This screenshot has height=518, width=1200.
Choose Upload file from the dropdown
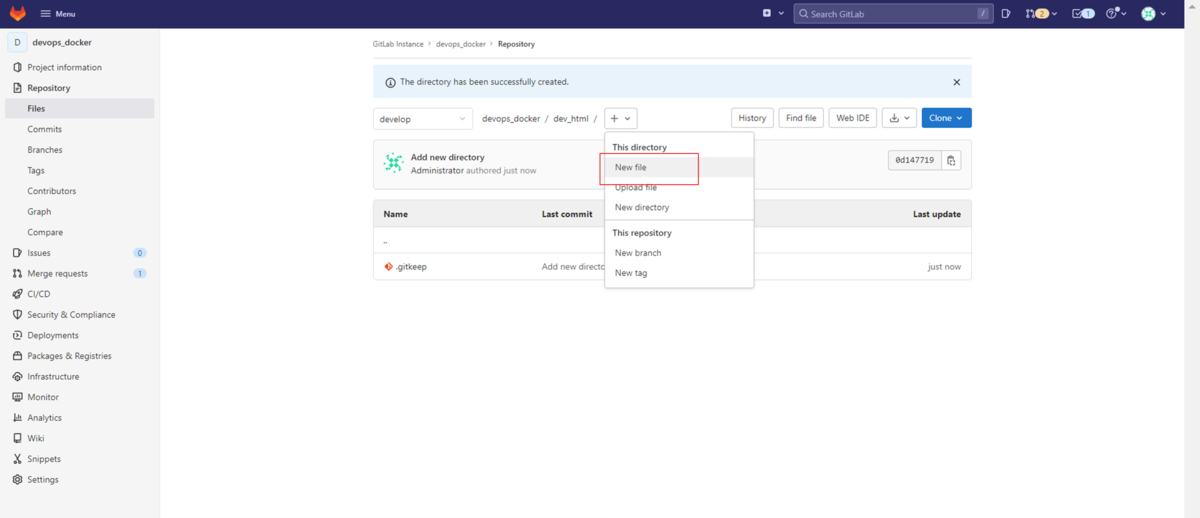coord(679,187)
